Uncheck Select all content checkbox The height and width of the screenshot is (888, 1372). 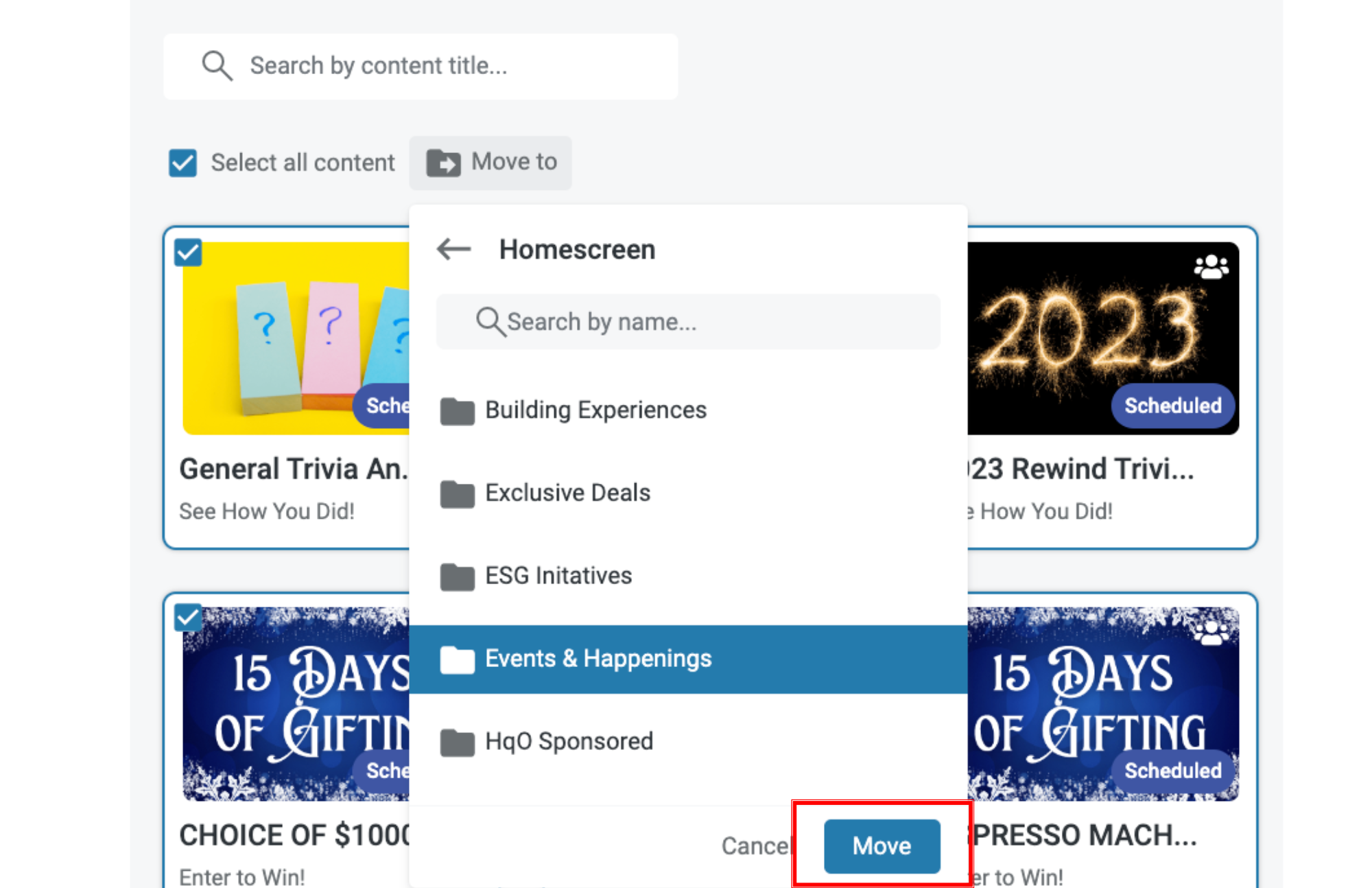pos(183,163)
